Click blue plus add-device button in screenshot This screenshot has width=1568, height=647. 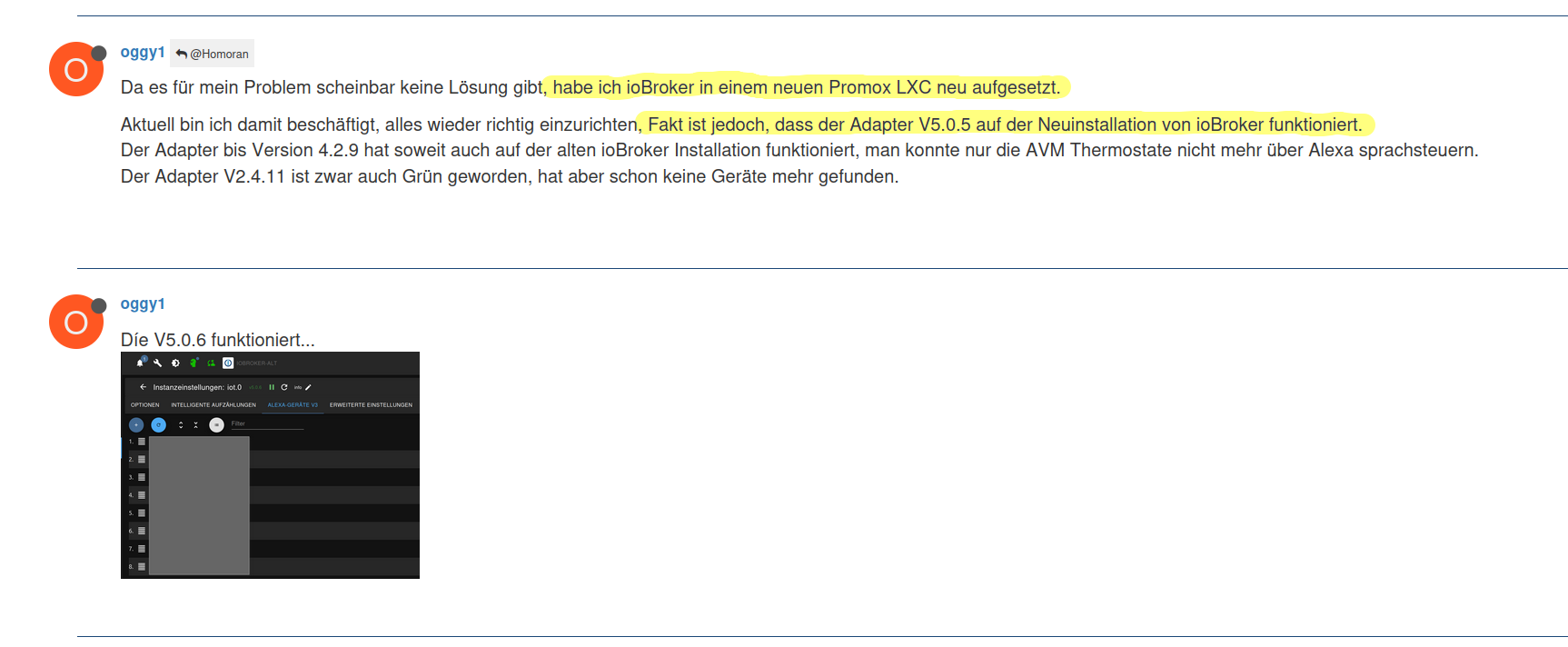(x=136, y=424)
